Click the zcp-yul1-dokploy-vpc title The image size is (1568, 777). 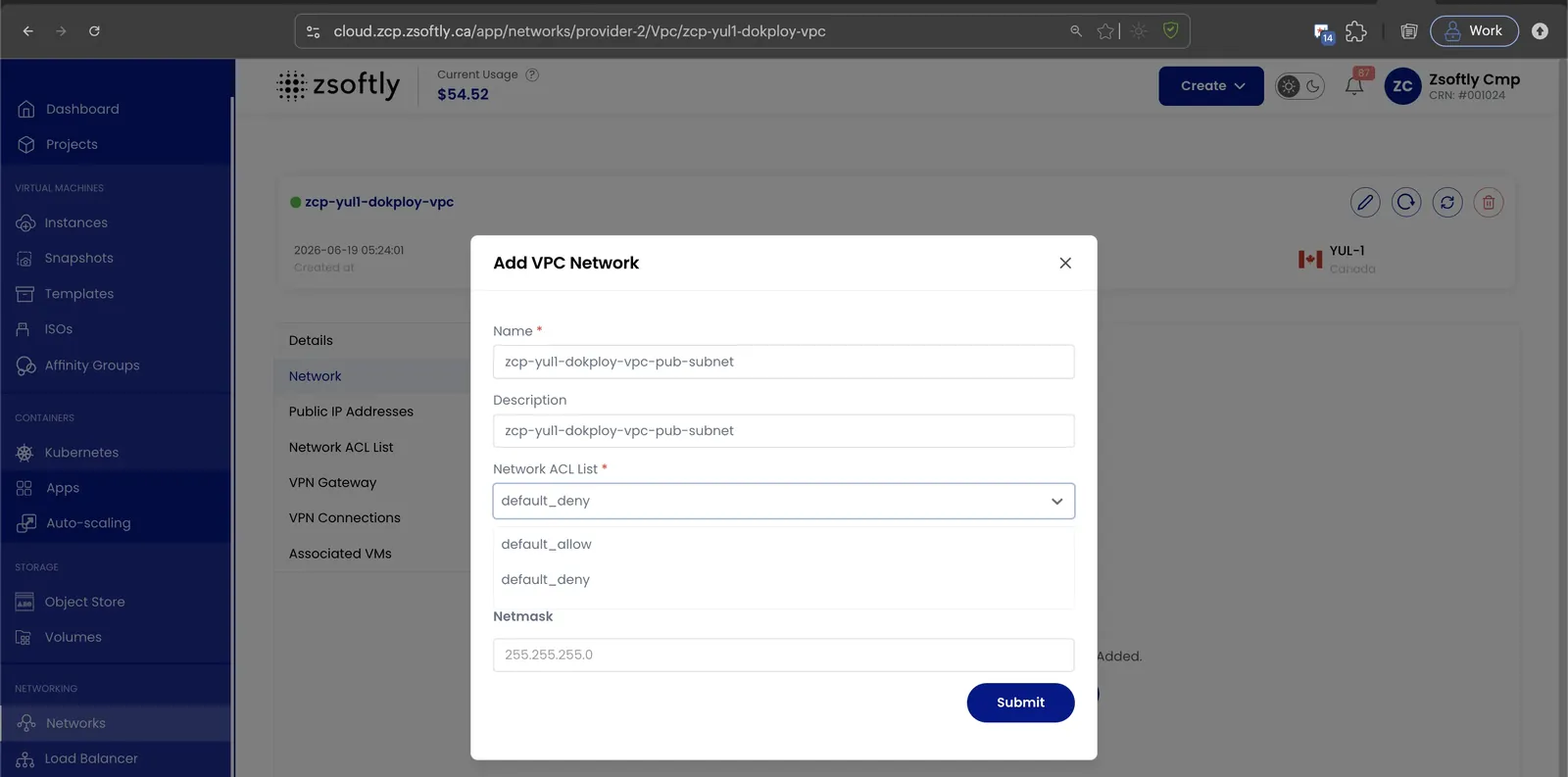click(x=379, y=202)
